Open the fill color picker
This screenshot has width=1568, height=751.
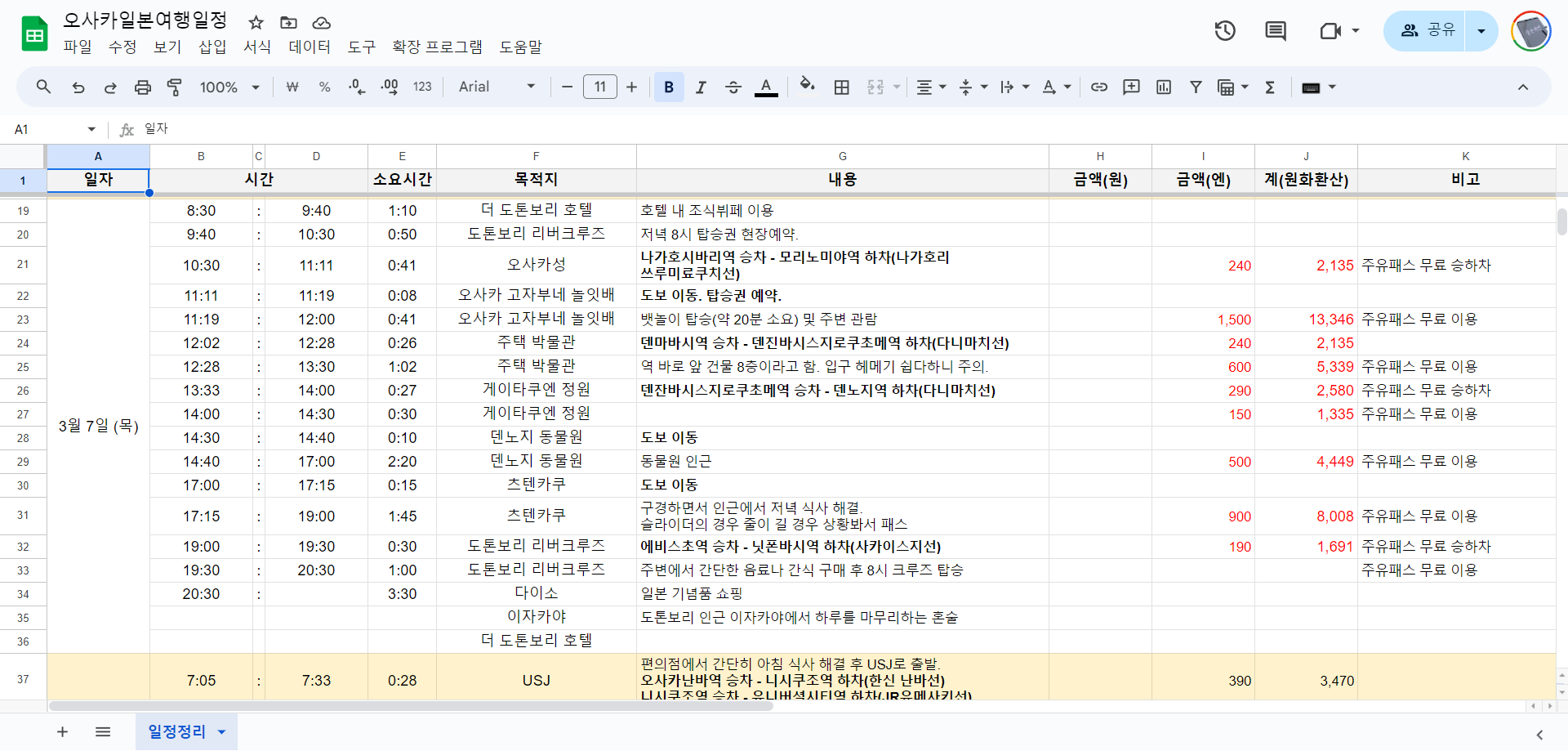coord(808,85)
